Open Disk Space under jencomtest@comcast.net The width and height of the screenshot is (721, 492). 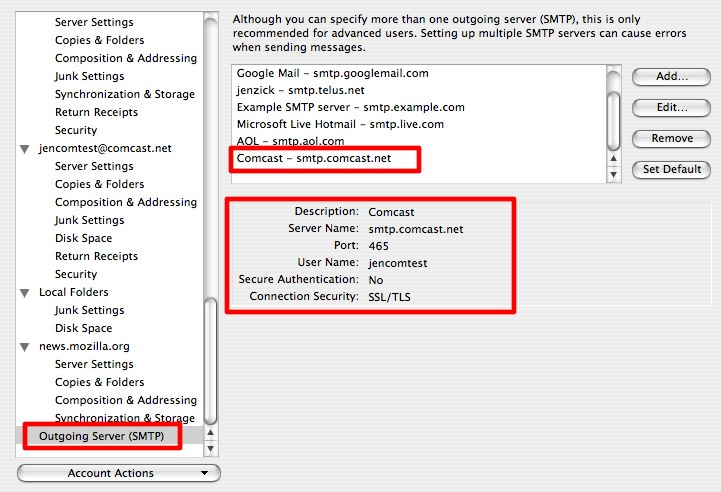tap(84, 238)
